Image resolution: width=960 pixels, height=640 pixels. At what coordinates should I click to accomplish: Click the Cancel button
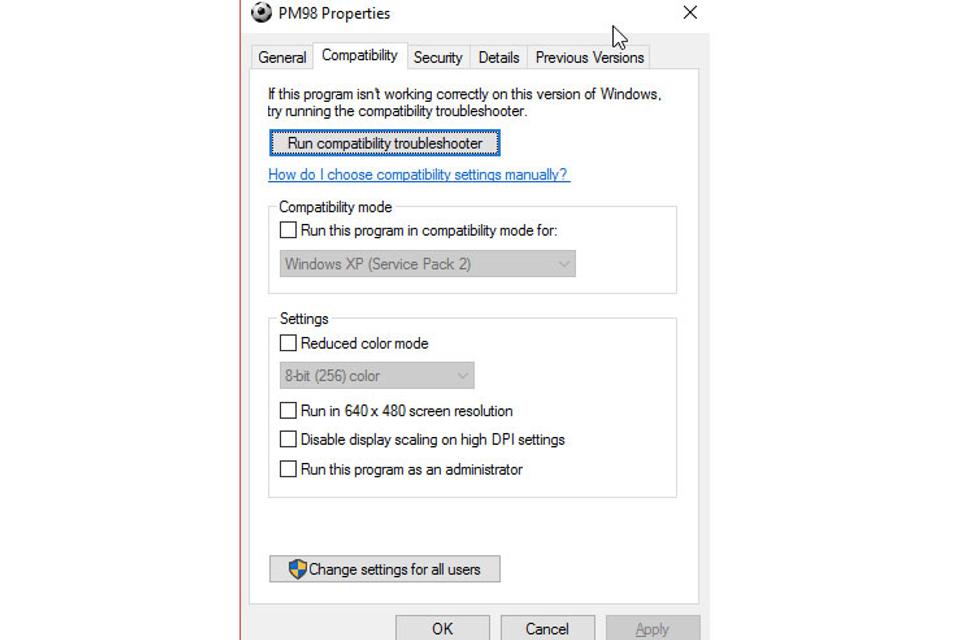pyautogui.click(x=547, y=628)
